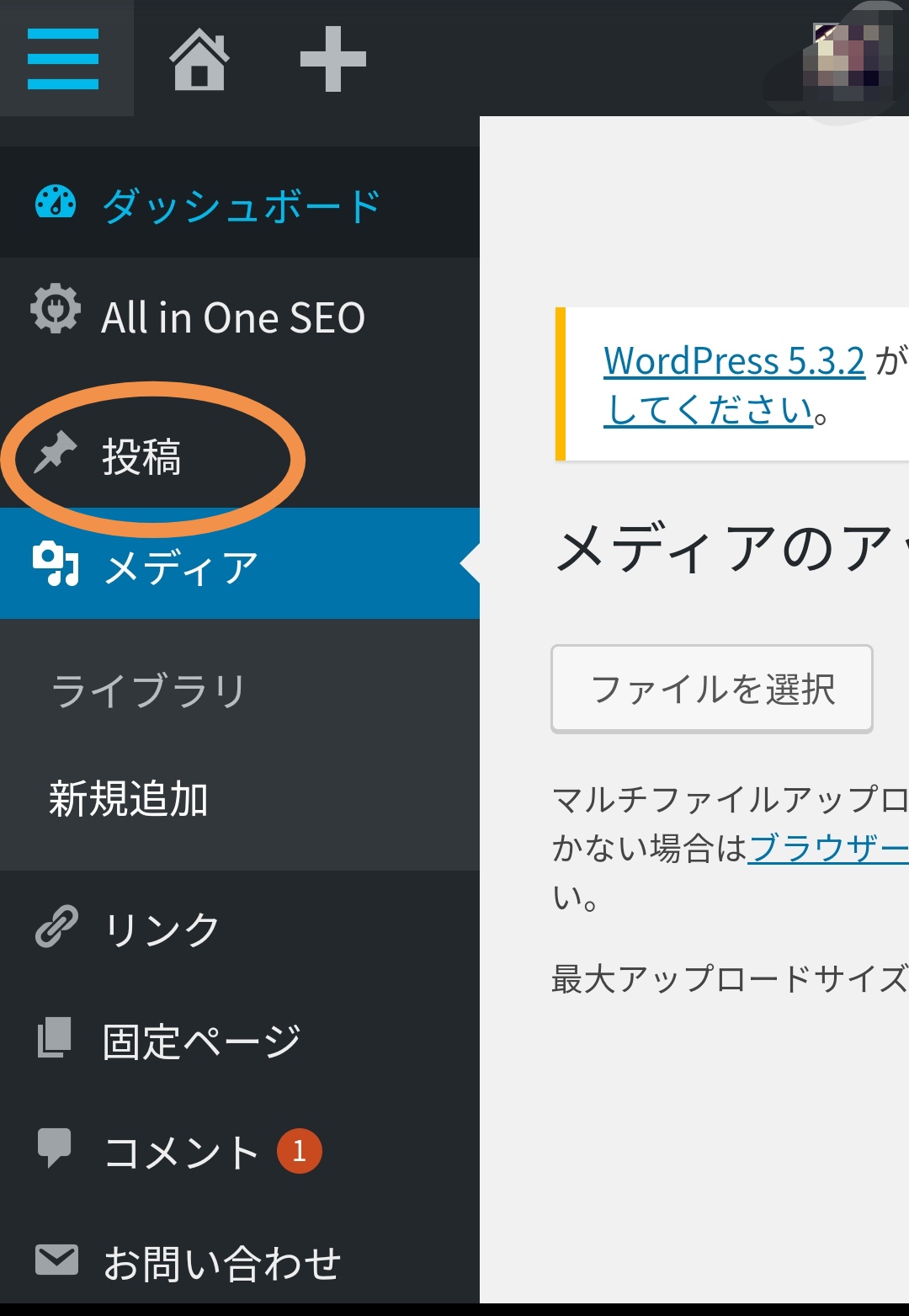Select メディア in the sidebar
This screenshot has height=1316, width=909.
[x=181, y=567]
